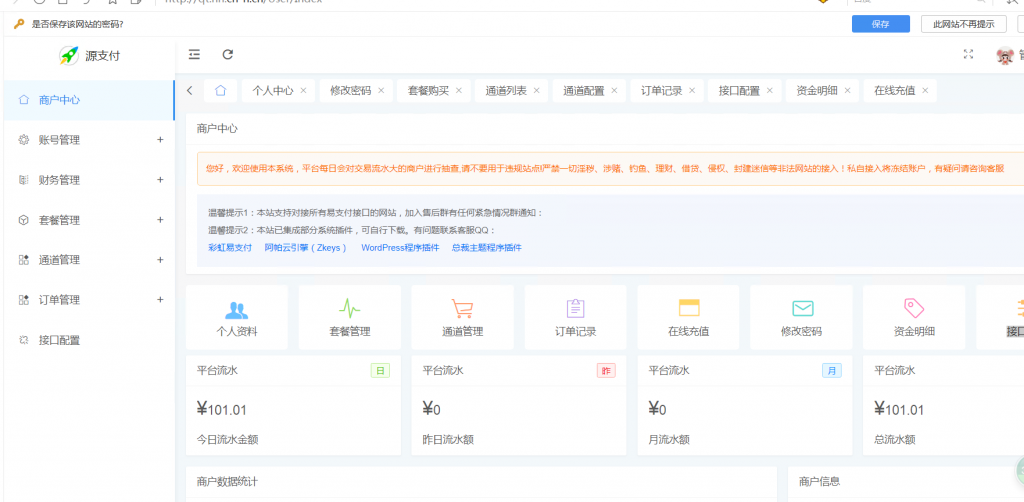The height and width of the screenshot is (502, 1024).
Task: Click the refresh icon in top toolbar
Action: (x=228, y=54)
